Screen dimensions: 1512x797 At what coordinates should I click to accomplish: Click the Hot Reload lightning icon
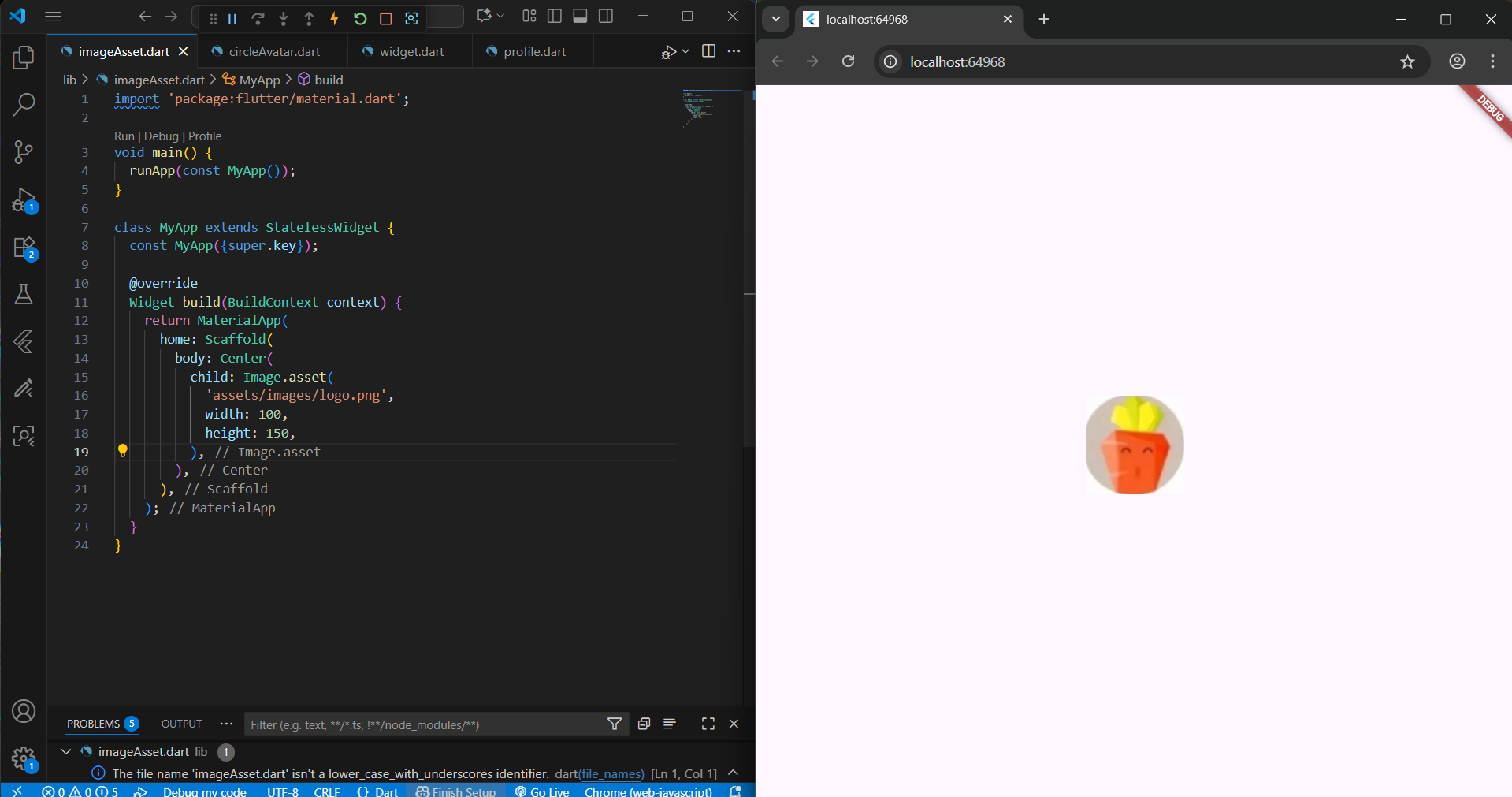pyautogui.click(x=334, y=18)
